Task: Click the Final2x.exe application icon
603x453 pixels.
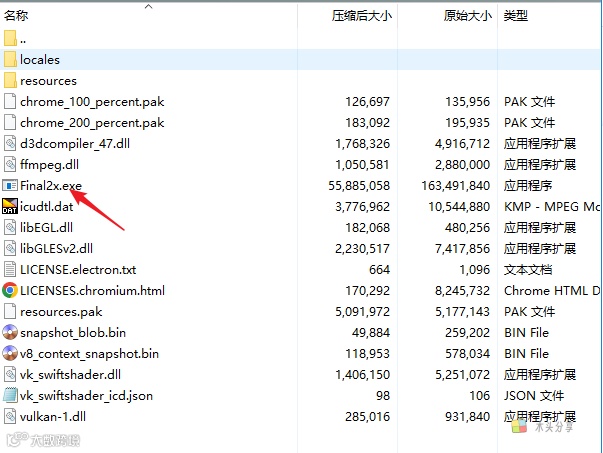Action: coord(10,186)
